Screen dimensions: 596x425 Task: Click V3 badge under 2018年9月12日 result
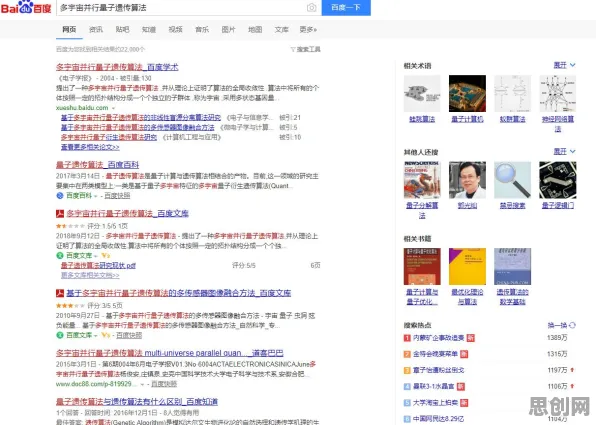(x=106, y=255)
